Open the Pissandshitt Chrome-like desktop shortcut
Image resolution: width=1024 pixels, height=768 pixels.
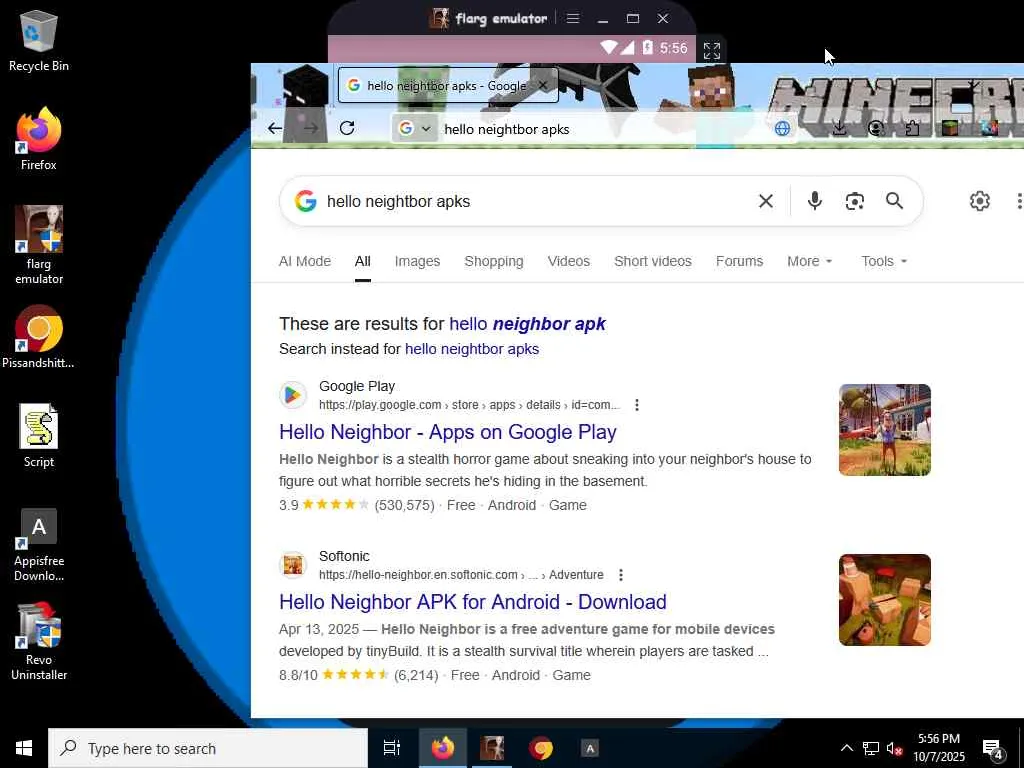click(x=38, y=337)
